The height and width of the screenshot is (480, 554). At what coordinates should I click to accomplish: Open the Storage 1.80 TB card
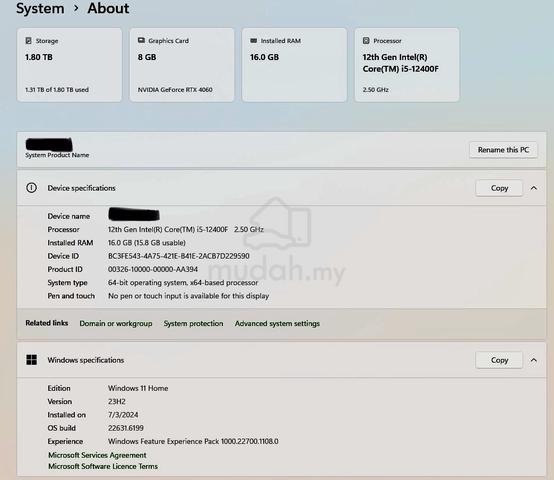pyautogui.click(x=69, y=65)
